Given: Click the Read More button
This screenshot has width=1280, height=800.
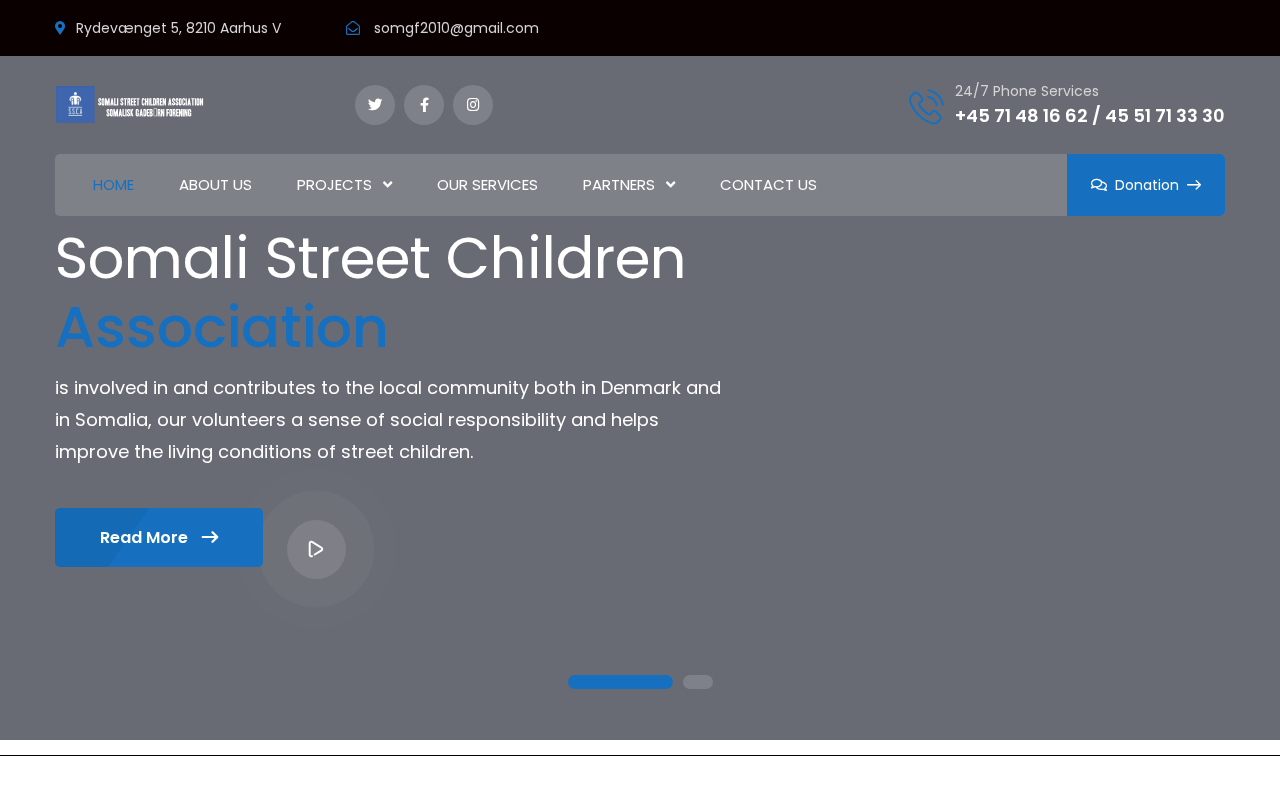Looking at the screenshot, I should click(x=159, y=537).
